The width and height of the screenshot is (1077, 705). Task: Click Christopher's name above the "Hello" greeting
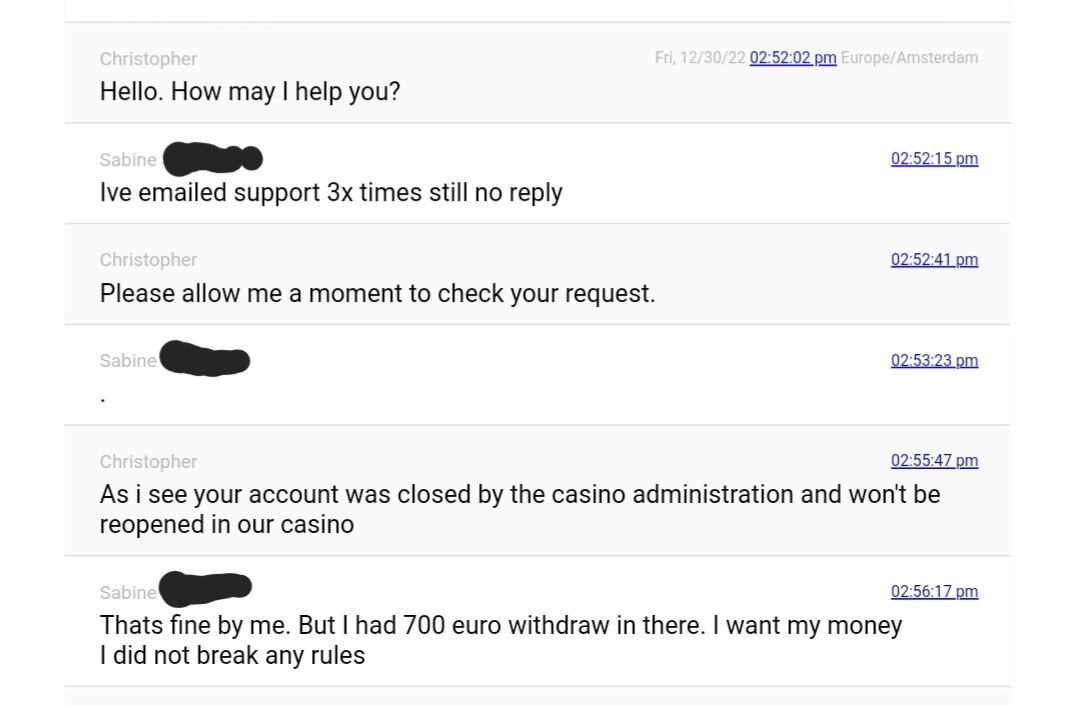coord(148,59)
